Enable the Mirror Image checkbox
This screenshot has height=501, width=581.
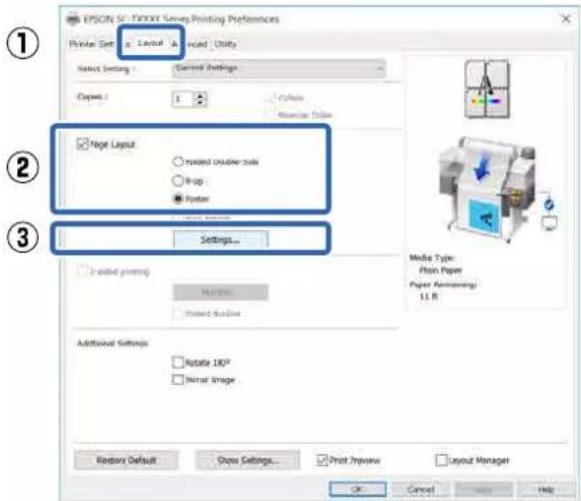tap(178, 379)
